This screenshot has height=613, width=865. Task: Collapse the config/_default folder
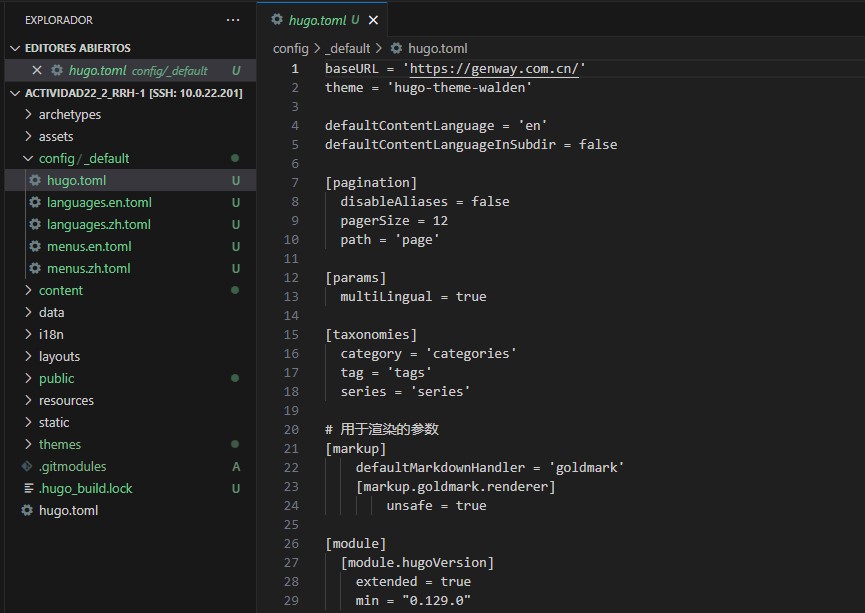28,158
